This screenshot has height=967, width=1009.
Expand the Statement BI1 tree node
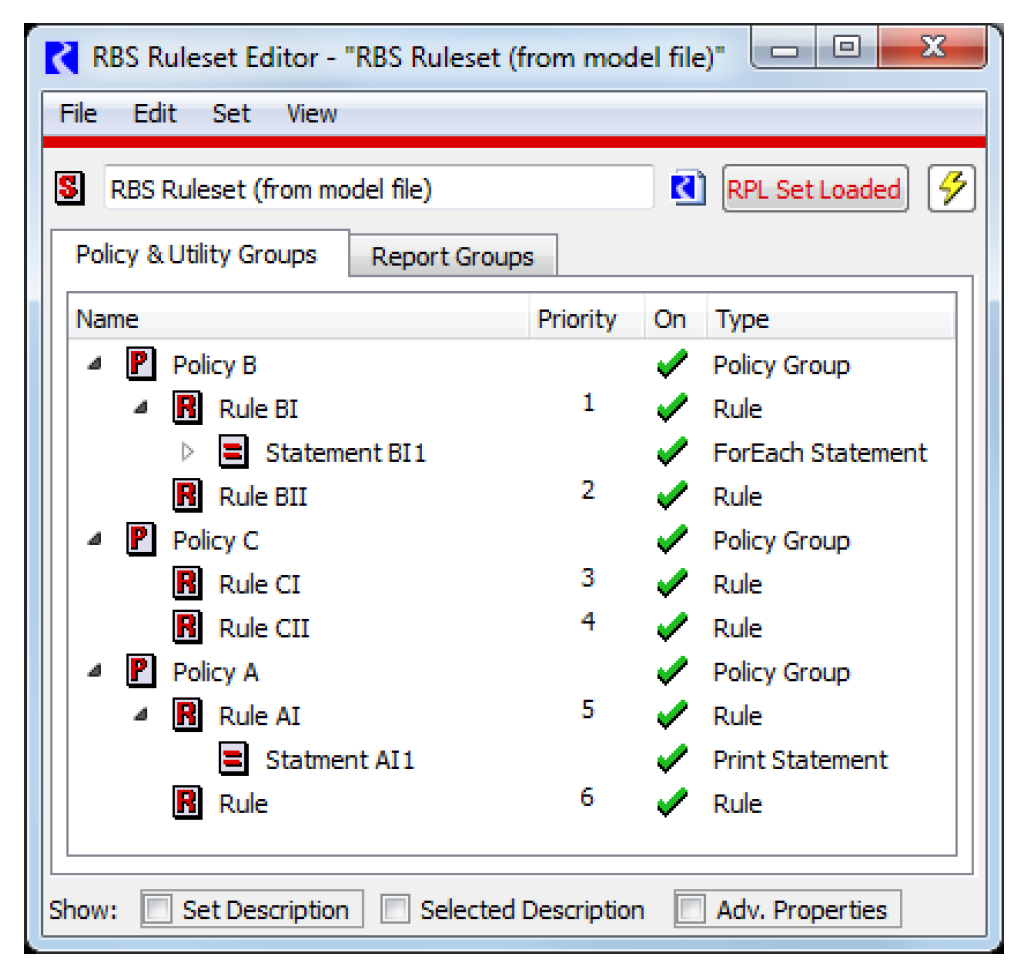point(187,453)
